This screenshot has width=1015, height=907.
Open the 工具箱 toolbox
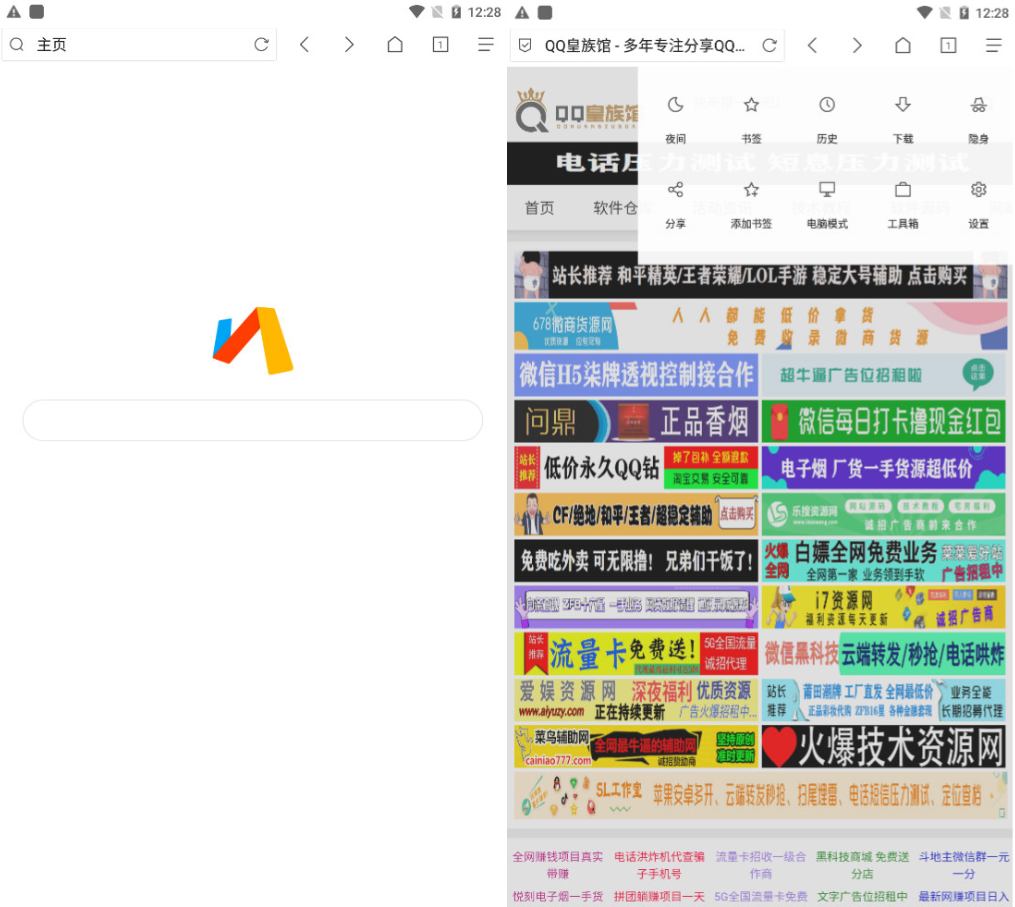tap(902, 198)
